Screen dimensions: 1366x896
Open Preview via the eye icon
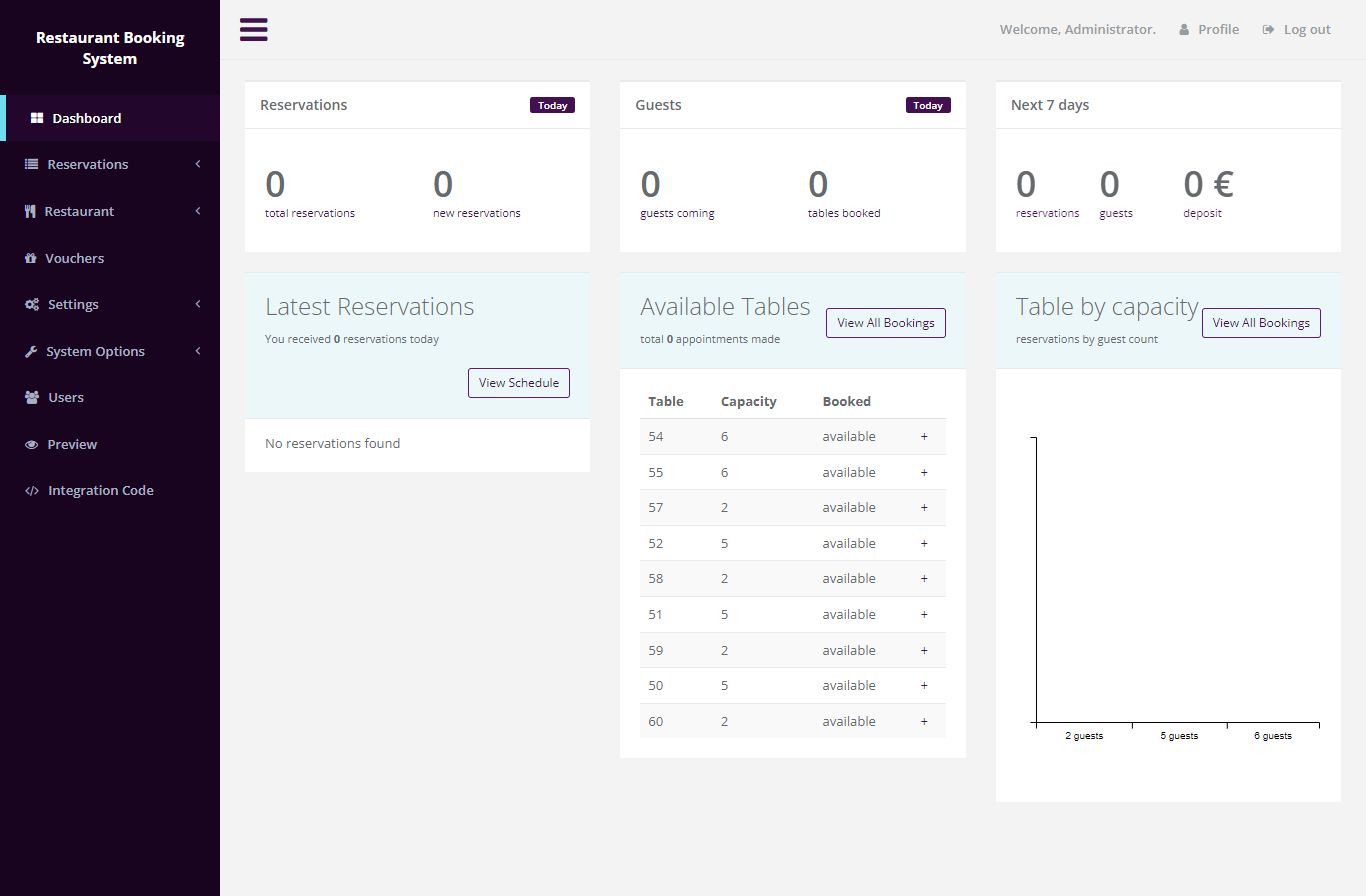30,444
